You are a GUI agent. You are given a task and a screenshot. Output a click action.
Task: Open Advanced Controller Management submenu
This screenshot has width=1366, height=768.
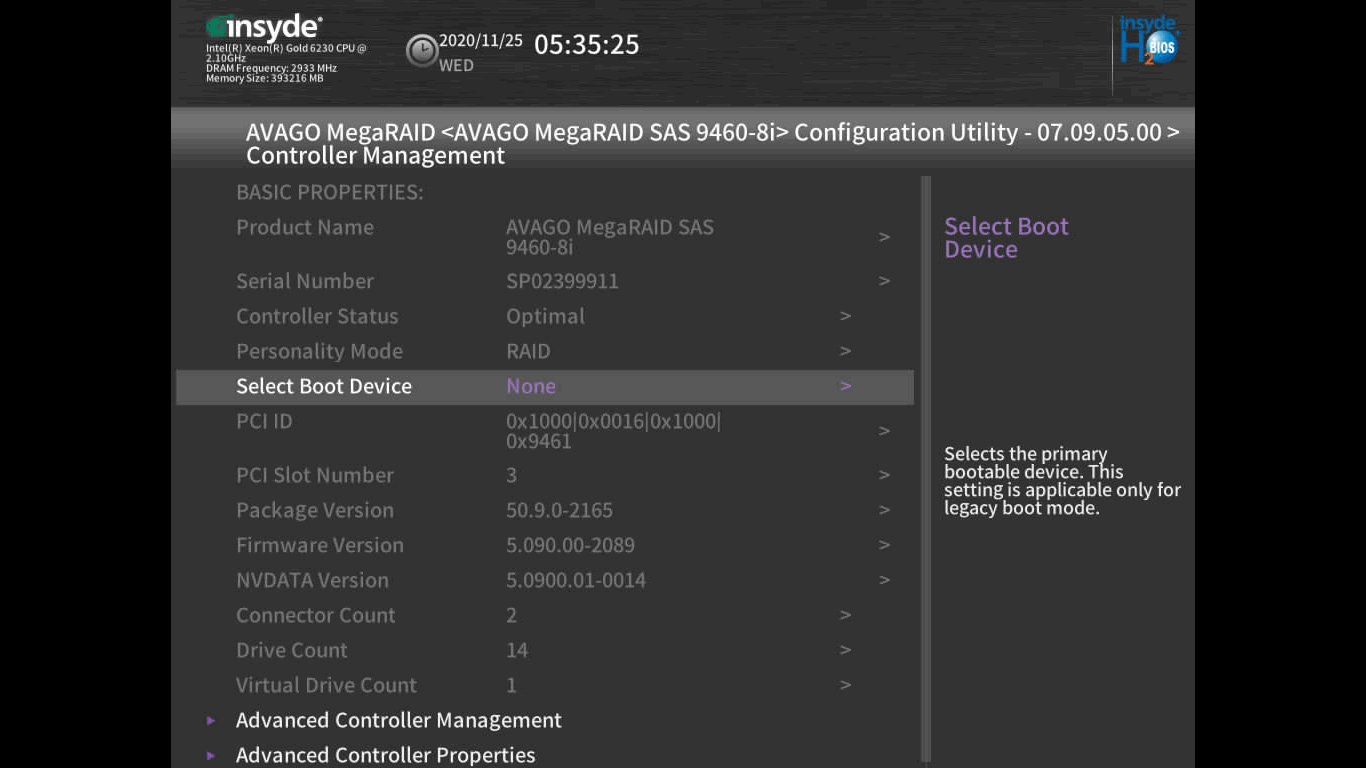[x=398, y=721]
